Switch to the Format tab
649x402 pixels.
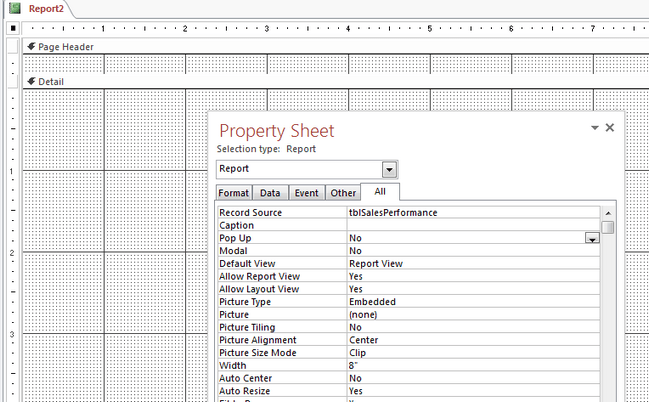[x=234, y=193]
